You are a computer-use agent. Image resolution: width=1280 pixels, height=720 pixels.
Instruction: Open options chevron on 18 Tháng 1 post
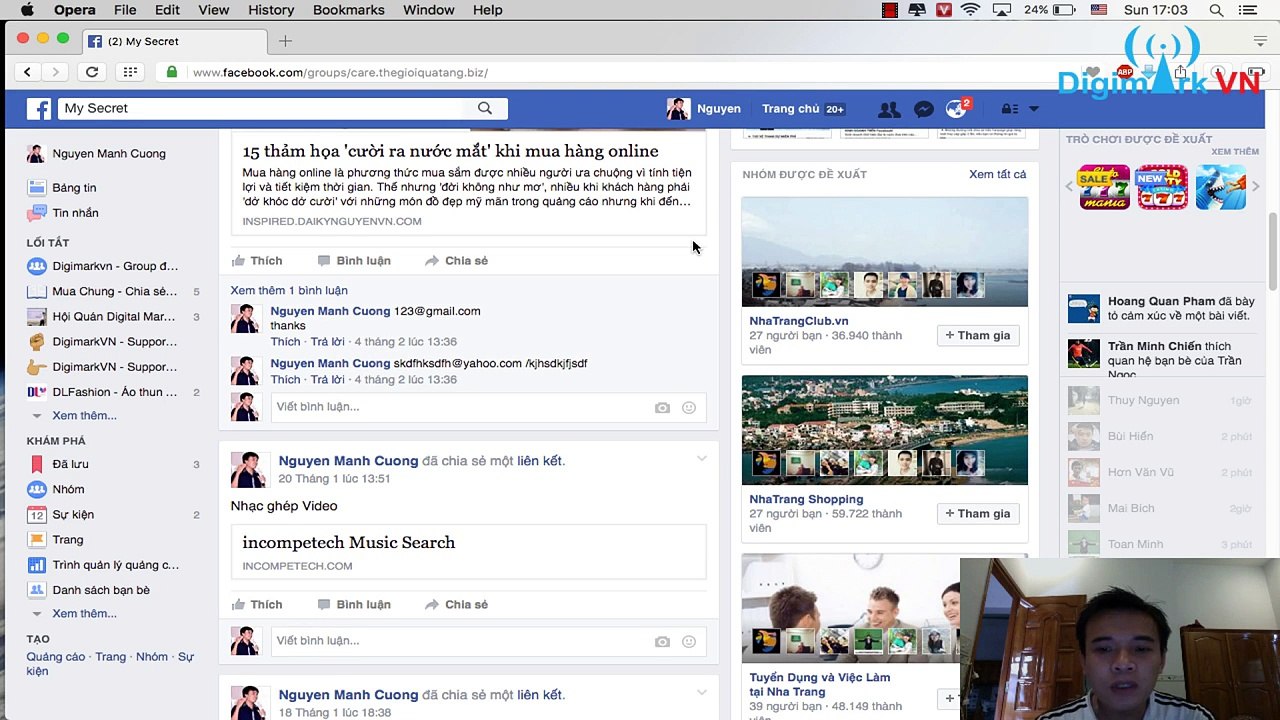tap(701, 693)
